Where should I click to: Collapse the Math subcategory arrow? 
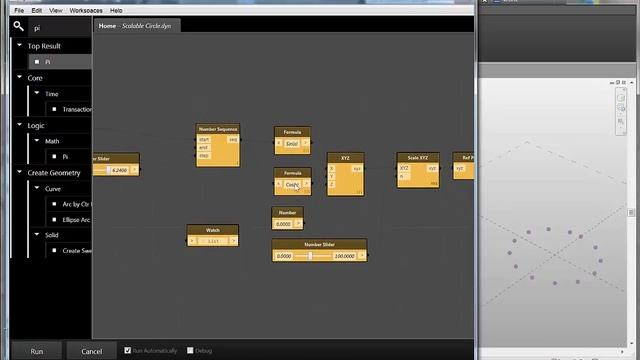coord(37,140)
